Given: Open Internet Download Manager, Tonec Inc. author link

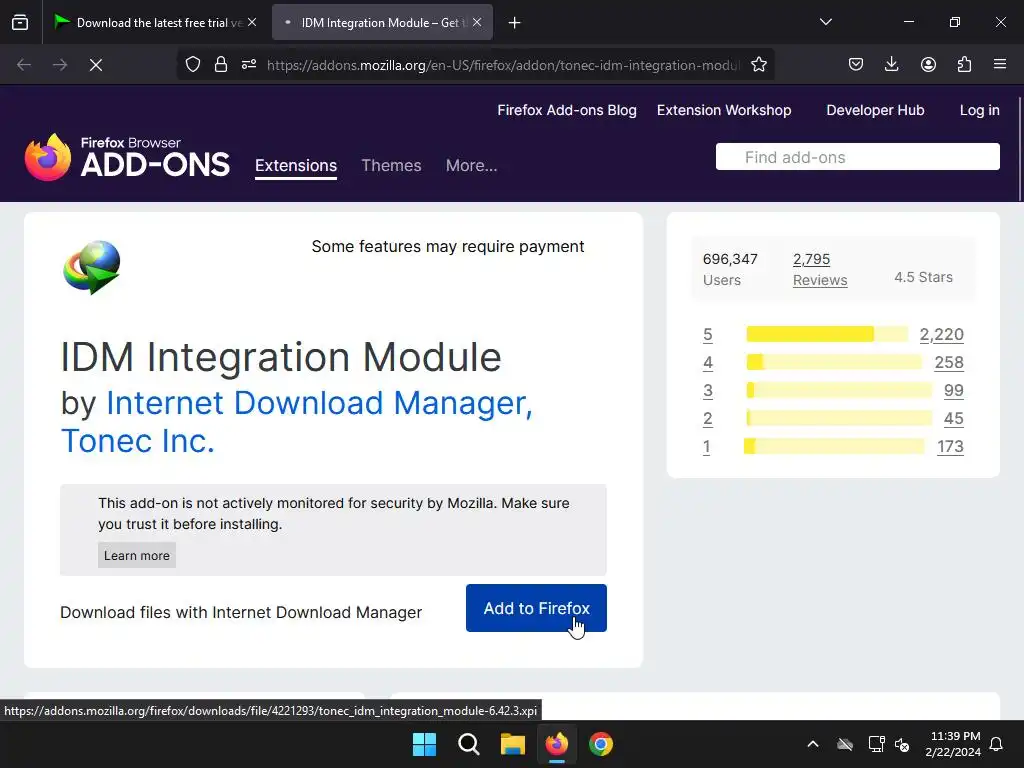Looking at the screenshot, I should (296, 422).
